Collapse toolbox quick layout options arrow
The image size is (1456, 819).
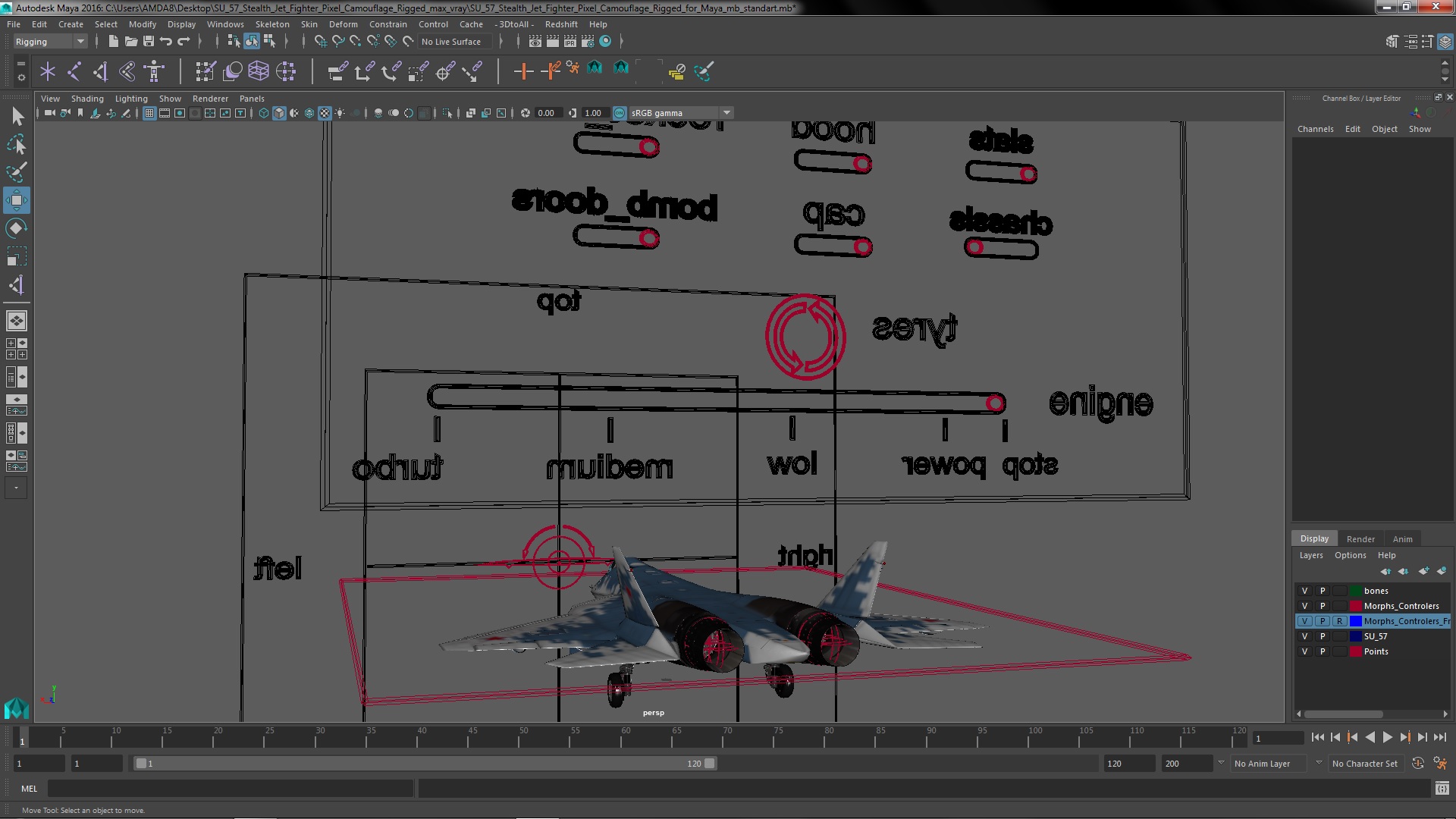[16, 488]
